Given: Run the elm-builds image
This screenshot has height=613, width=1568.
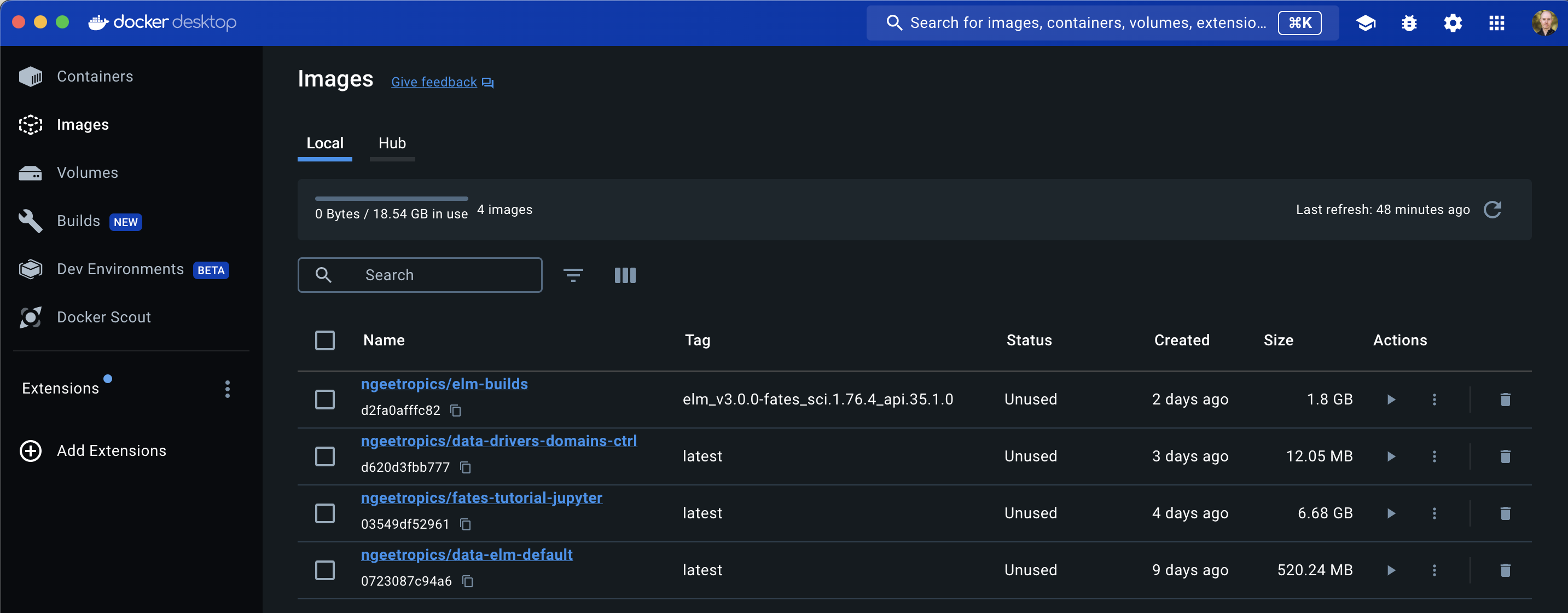Looking at the screenshot, I should tap(1391, 400).
